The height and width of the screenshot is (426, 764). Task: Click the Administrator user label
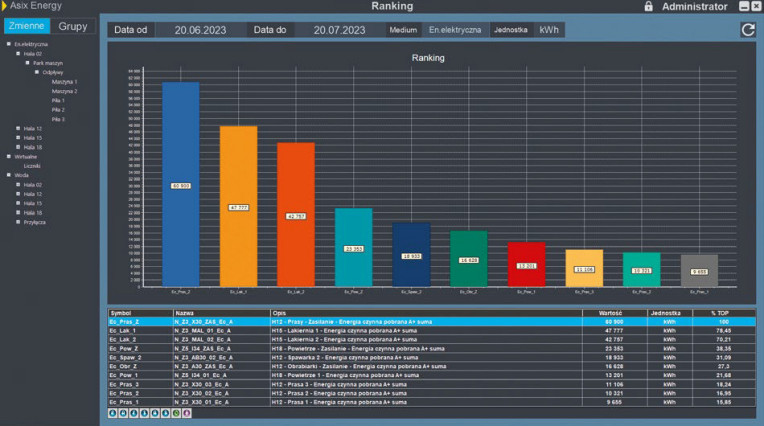(694, 6)
